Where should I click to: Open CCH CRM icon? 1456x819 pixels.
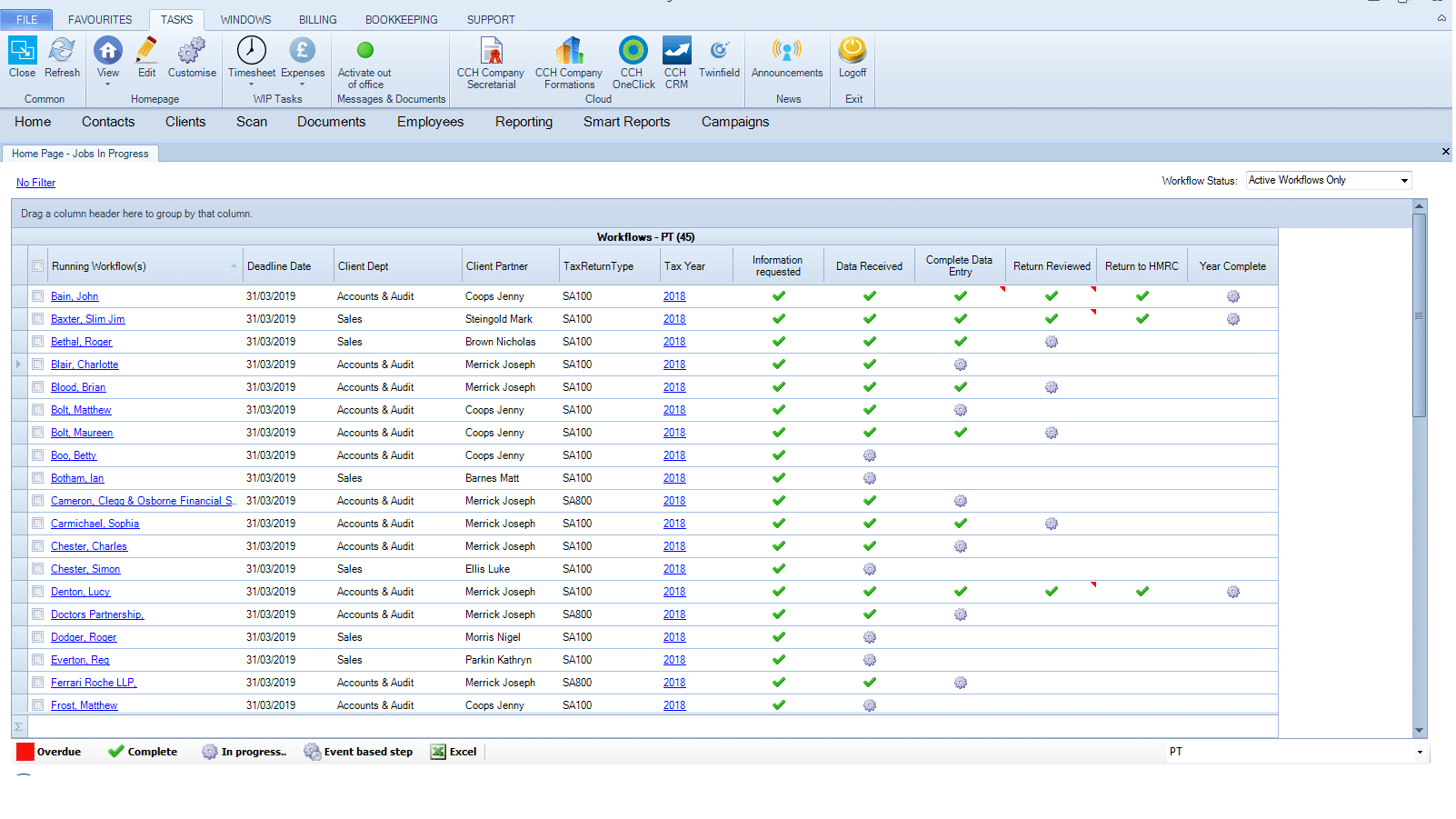[676, 50]
